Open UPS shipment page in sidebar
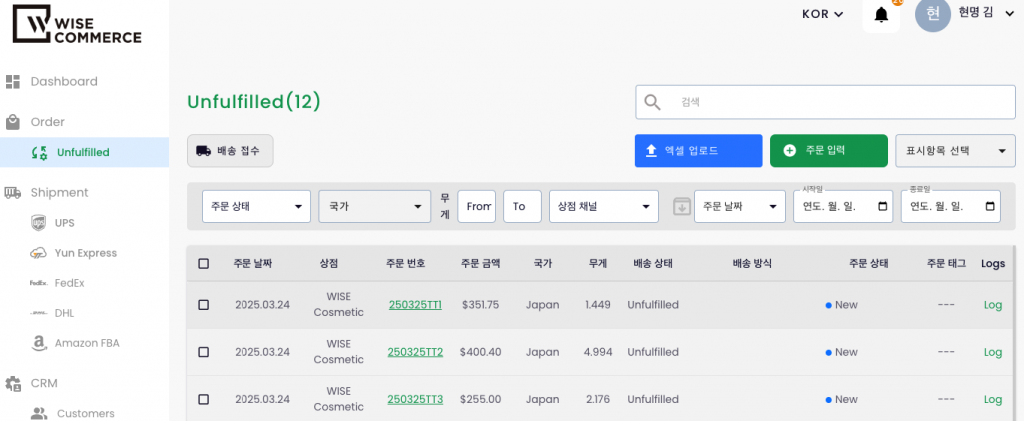Image resolution: width=1024 pixels, height=421 pixels. pos(64,223)
